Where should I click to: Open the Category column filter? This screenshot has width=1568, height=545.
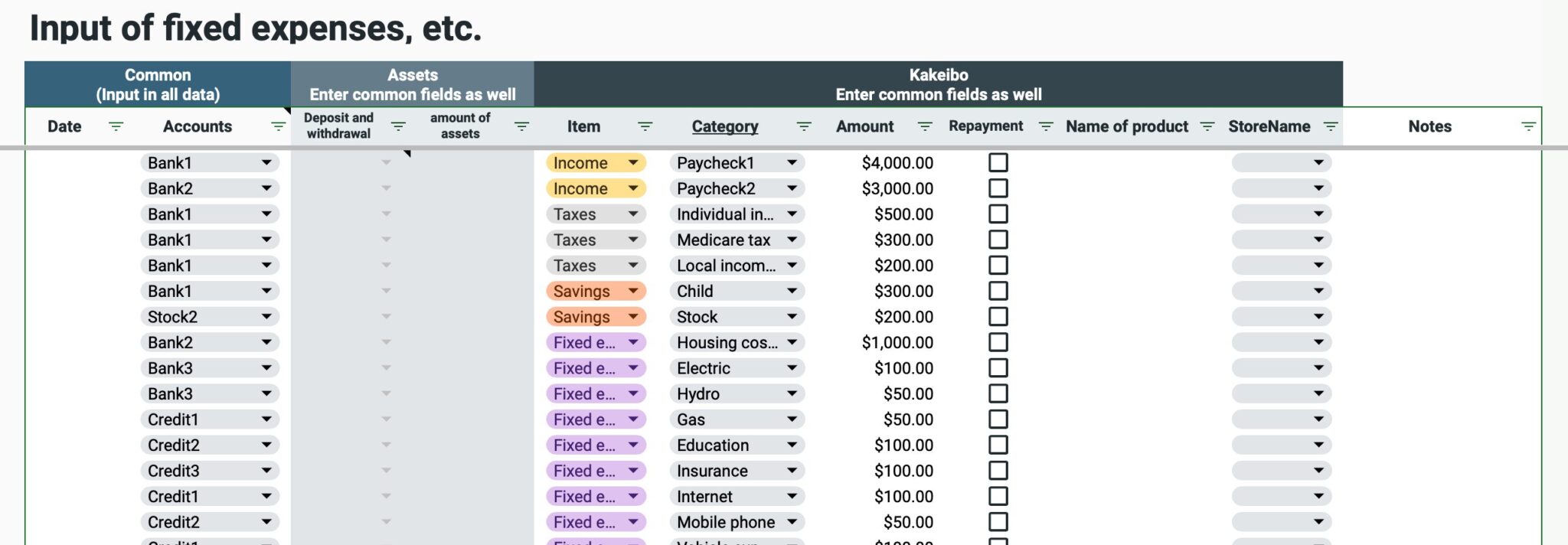pyautogui.click(x=802, y=126)
